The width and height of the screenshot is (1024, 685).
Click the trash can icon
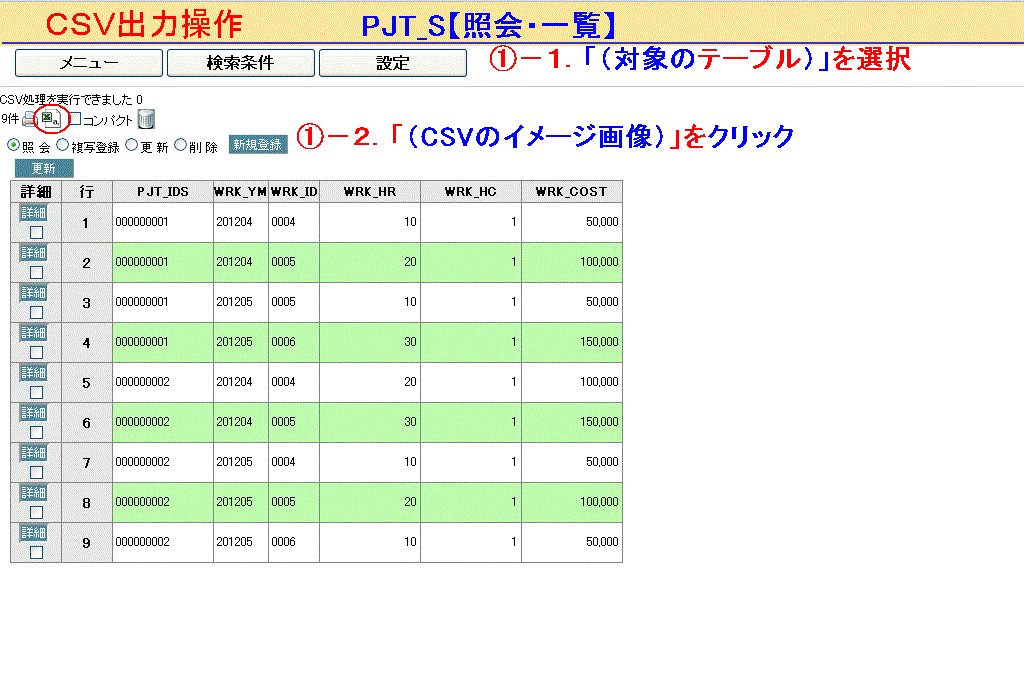tap(146, 120)
